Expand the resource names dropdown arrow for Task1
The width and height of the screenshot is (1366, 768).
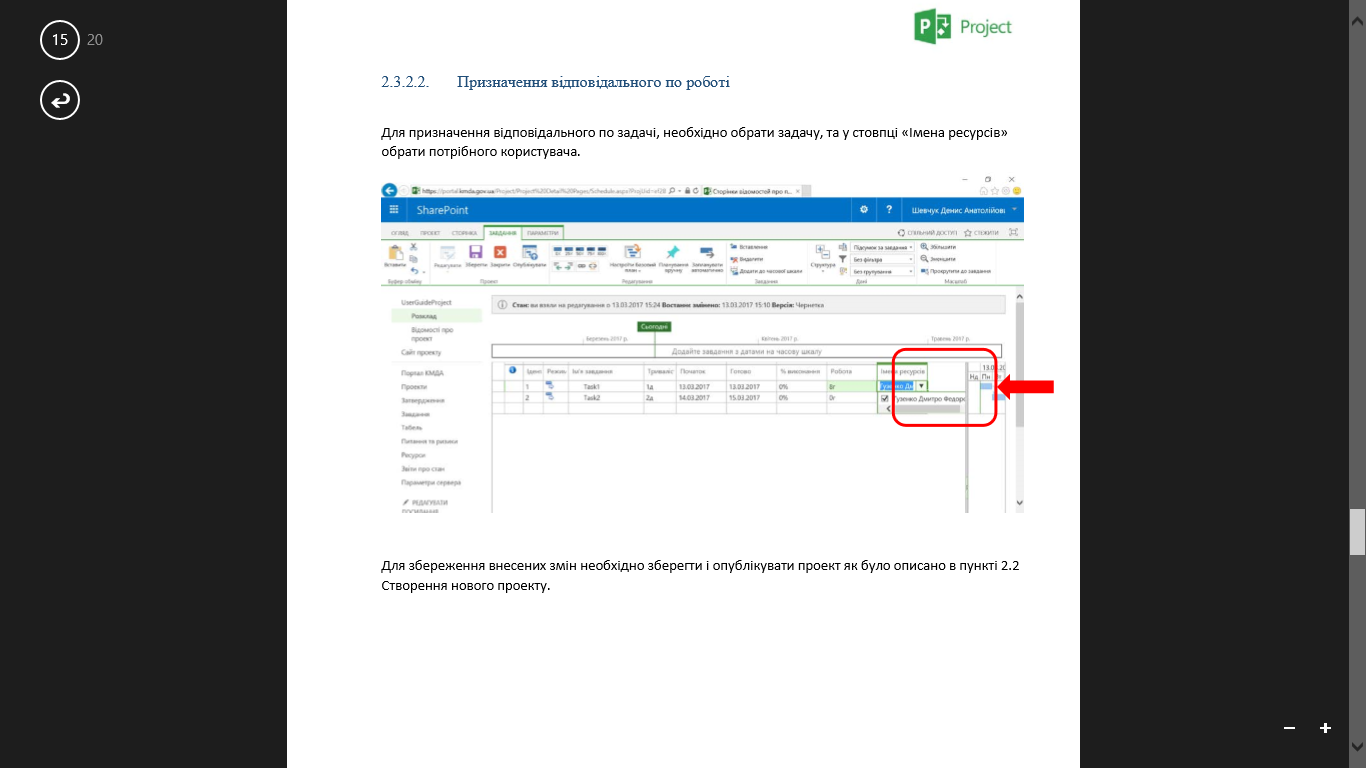click(x=921, y=386)
